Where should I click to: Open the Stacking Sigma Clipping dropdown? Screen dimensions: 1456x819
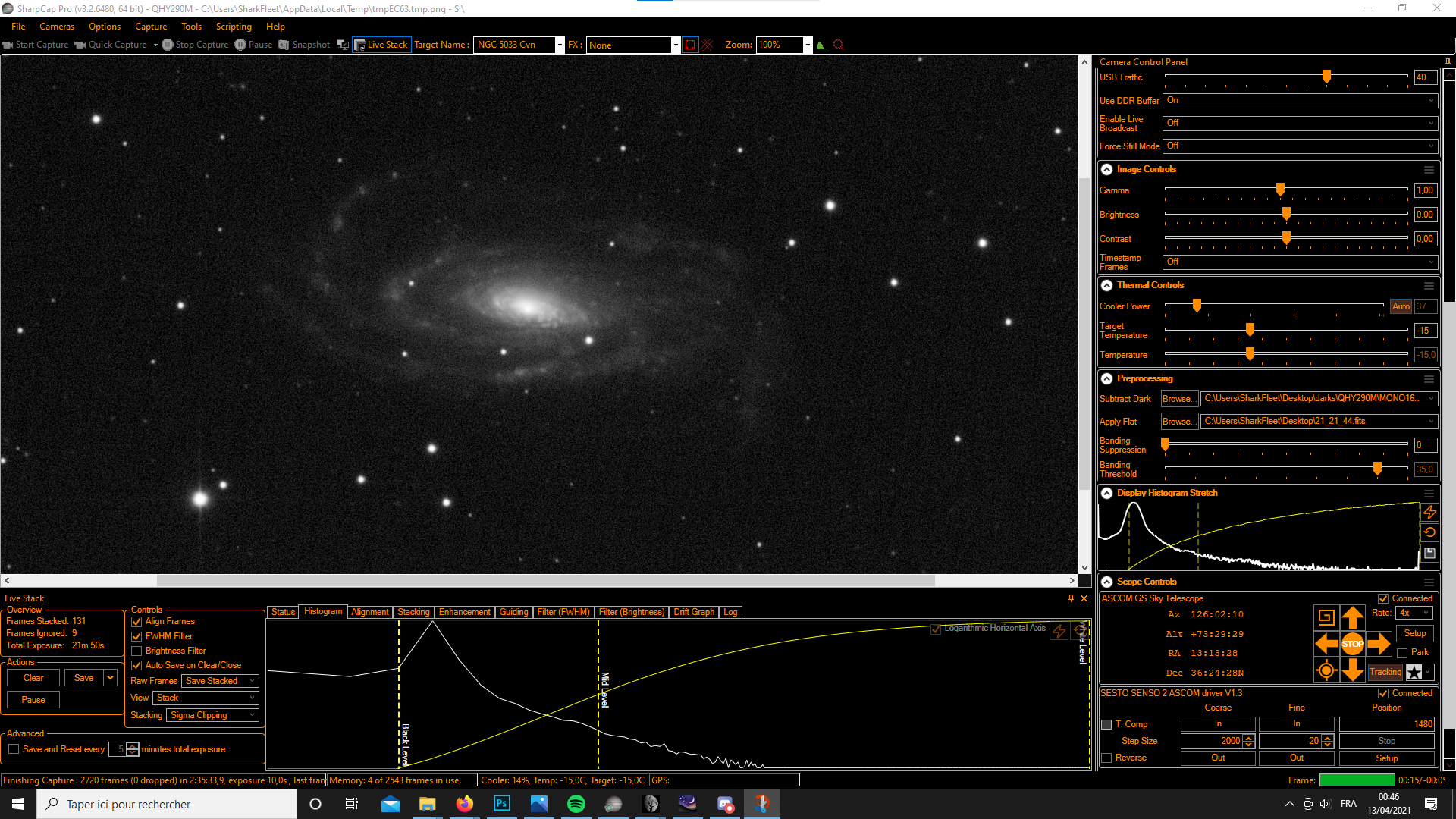[x=212, y=715]
